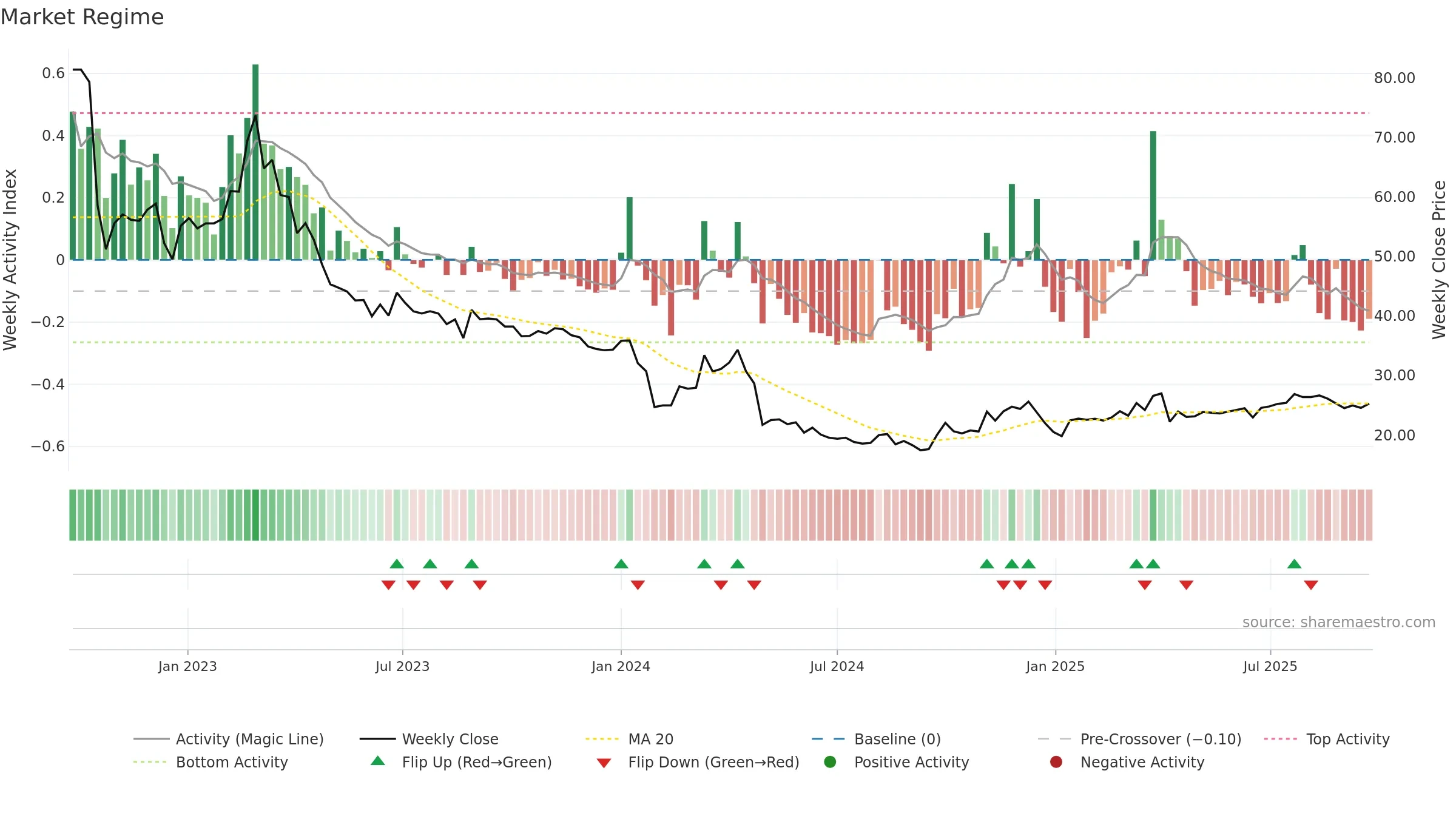Viewport: 1456px width, 819px height.
Task: Click the first green flip-up triangle just before Jul 2023
Action: tap(397, 564)
